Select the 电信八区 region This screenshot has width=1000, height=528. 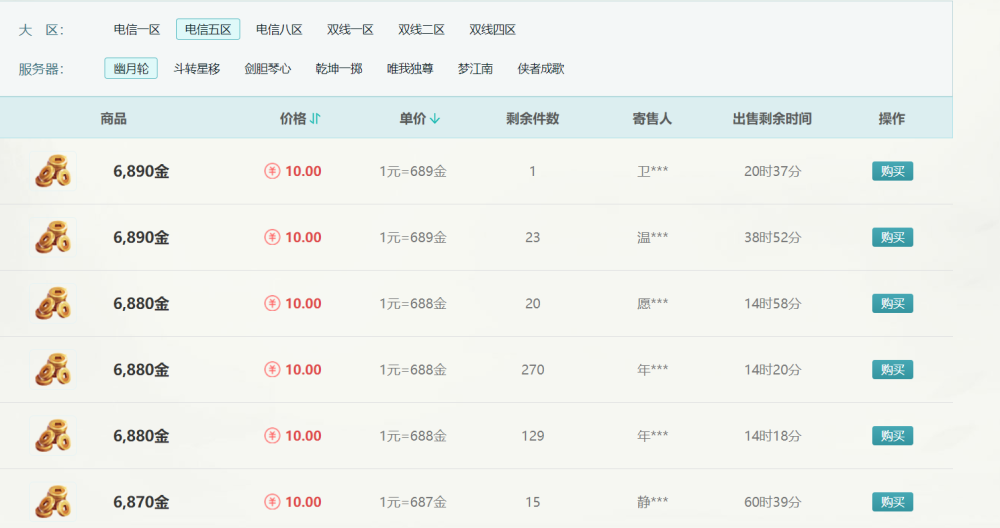pyautogui.click(x=279, y=29)
